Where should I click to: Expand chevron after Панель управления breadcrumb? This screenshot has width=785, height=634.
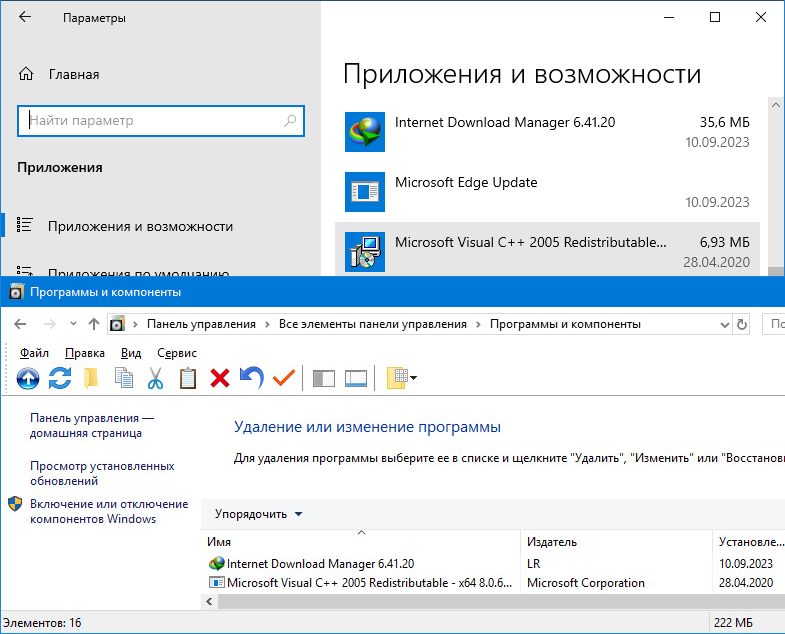135,325
